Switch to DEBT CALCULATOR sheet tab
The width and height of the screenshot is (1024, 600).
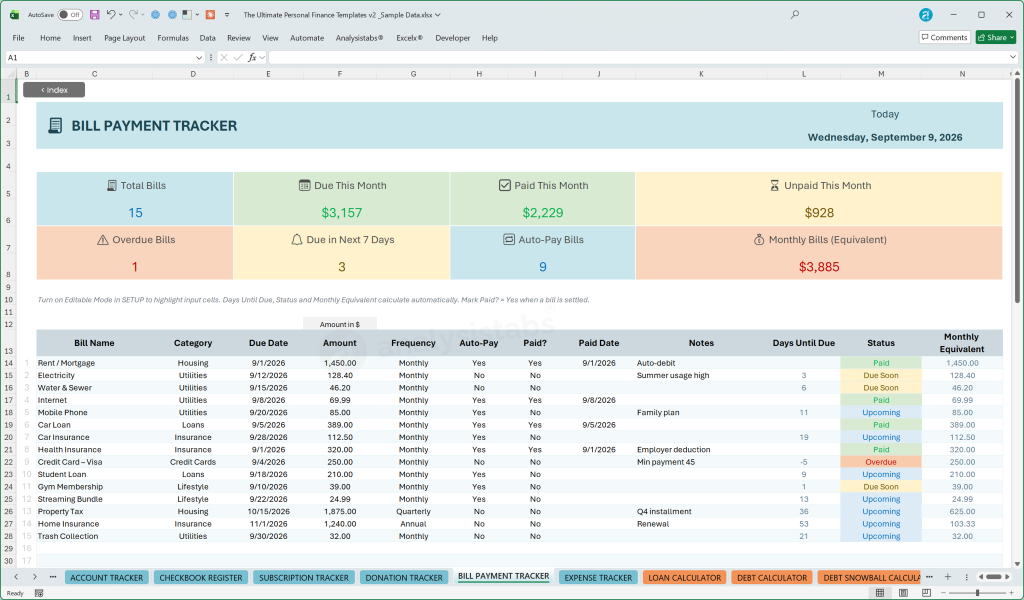(x=772, y=578)
